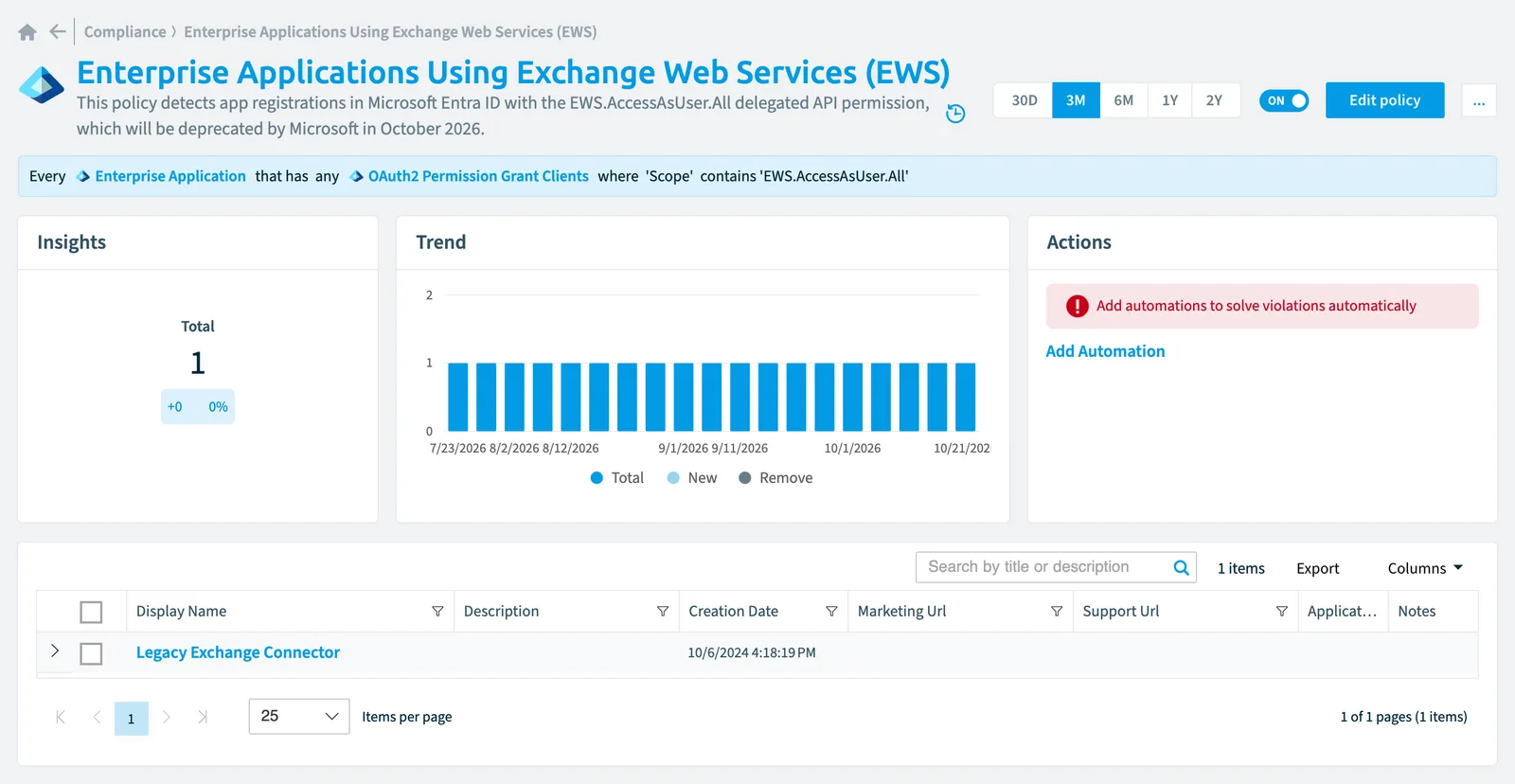Image resolution: width=1515 pixels, height=784 pixels.
Task: Open Enterprise Application query link
Action: (x=170, y=176)
